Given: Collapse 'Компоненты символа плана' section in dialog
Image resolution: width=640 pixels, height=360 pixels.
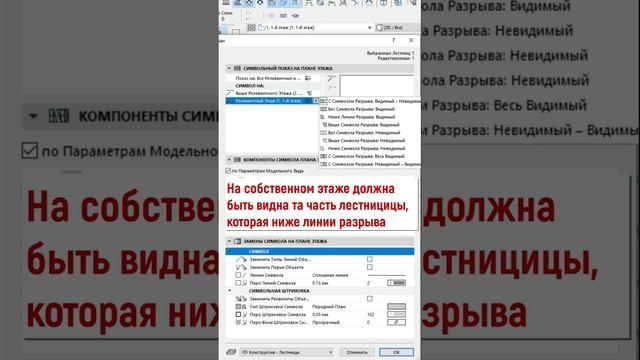Looking at the screenshot, I should pos(229,160).
